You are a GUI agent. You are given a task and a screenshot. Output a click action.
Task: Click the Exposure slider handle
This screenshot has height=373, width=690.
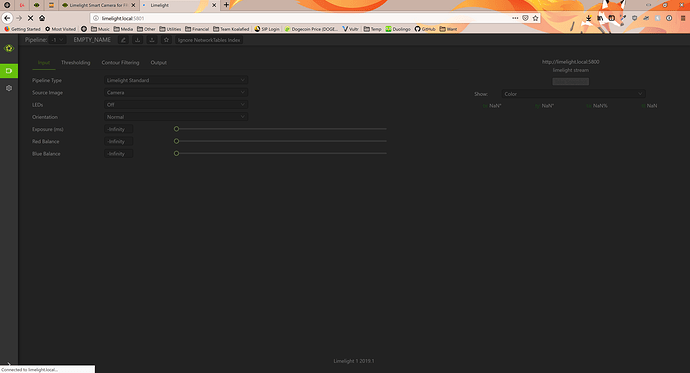click(176, 129)
